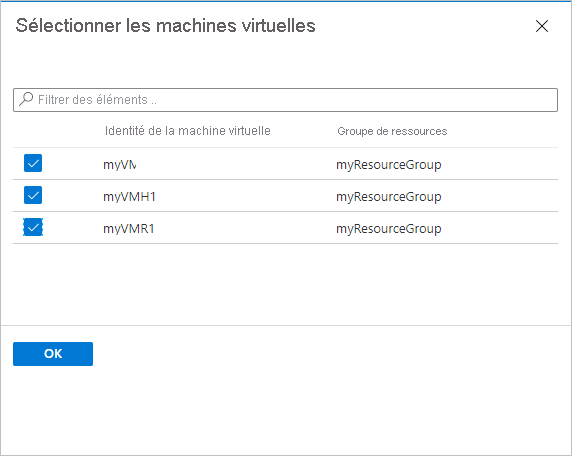Uncheck the myVMH1 checkbox

click(33, 195)
